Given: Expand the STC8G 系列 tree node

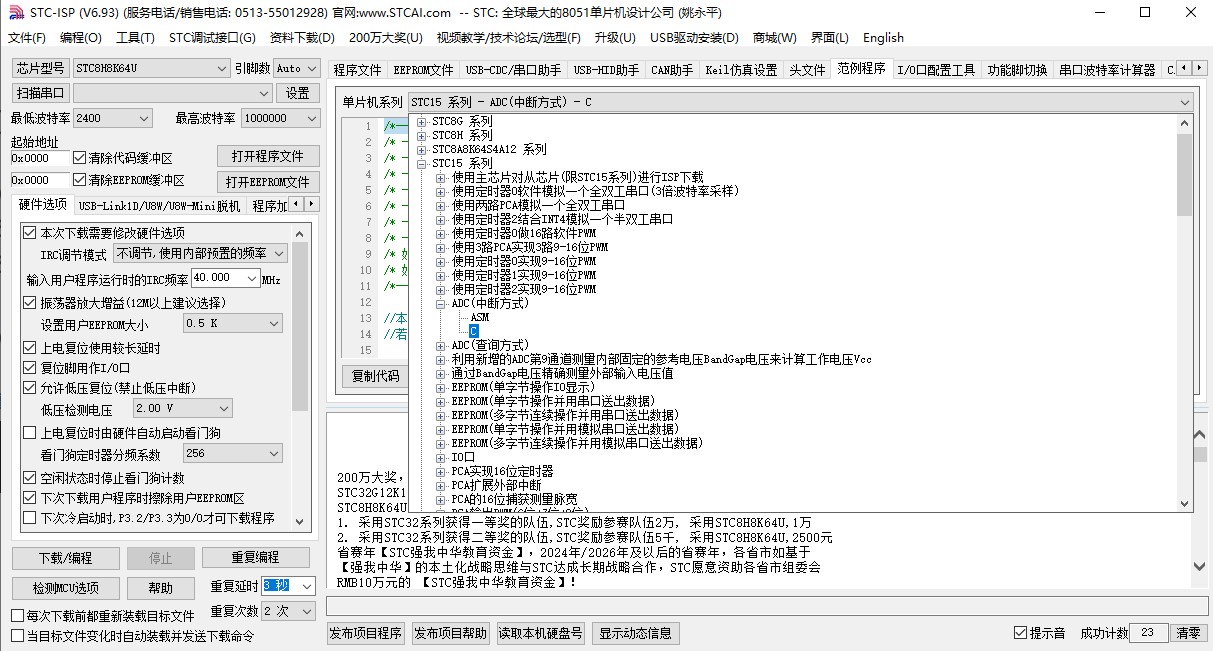Looking at the screenshot, I should pos(423,122).
